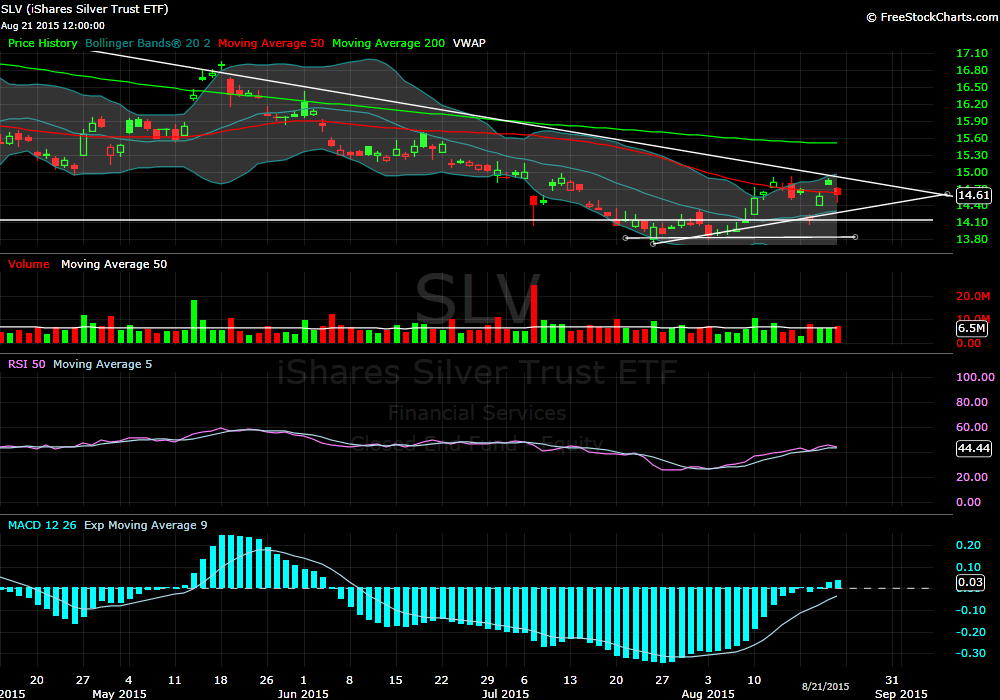The width and height of the screenshot is (1000, 700).
Task: Open the FreeStockCharts.com copyright link
Action: point(932,17)
